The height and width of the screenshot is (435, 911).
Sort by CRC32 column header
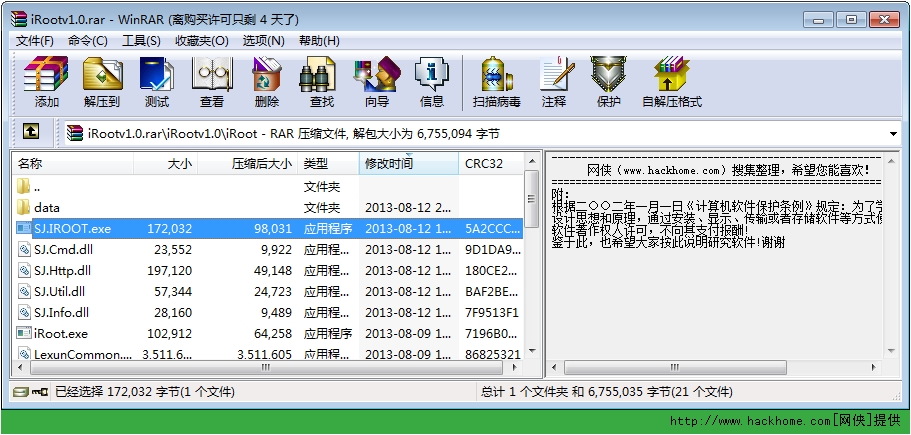[490, 164]
